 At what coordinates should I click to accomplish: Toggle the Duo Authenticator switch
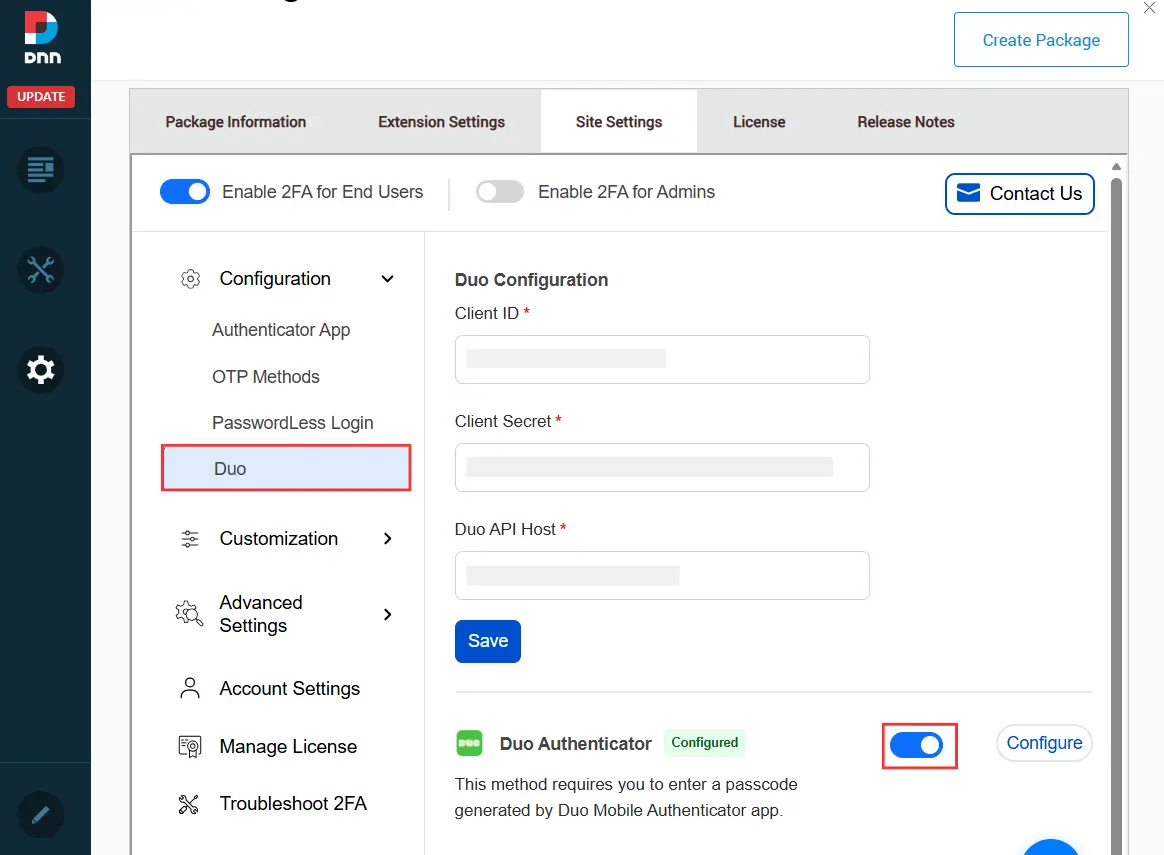pos(917,744)
